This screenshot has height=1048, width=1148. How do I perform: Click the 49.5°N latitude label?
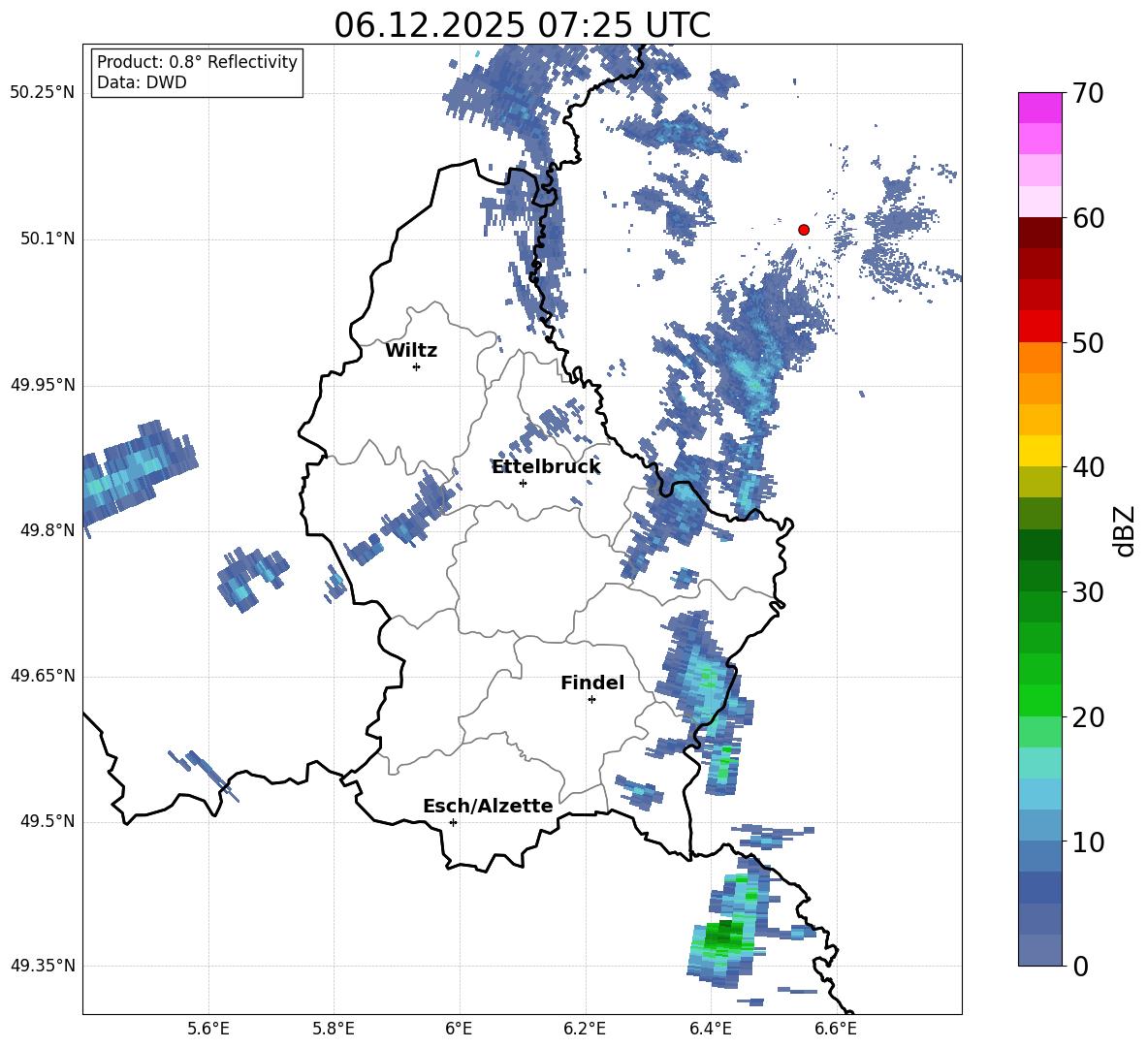coord(47,821)
